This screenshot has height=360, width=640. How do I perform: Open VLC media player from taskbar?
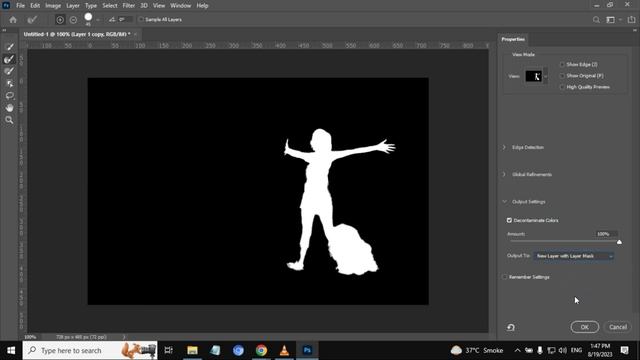tap(284, 350)
